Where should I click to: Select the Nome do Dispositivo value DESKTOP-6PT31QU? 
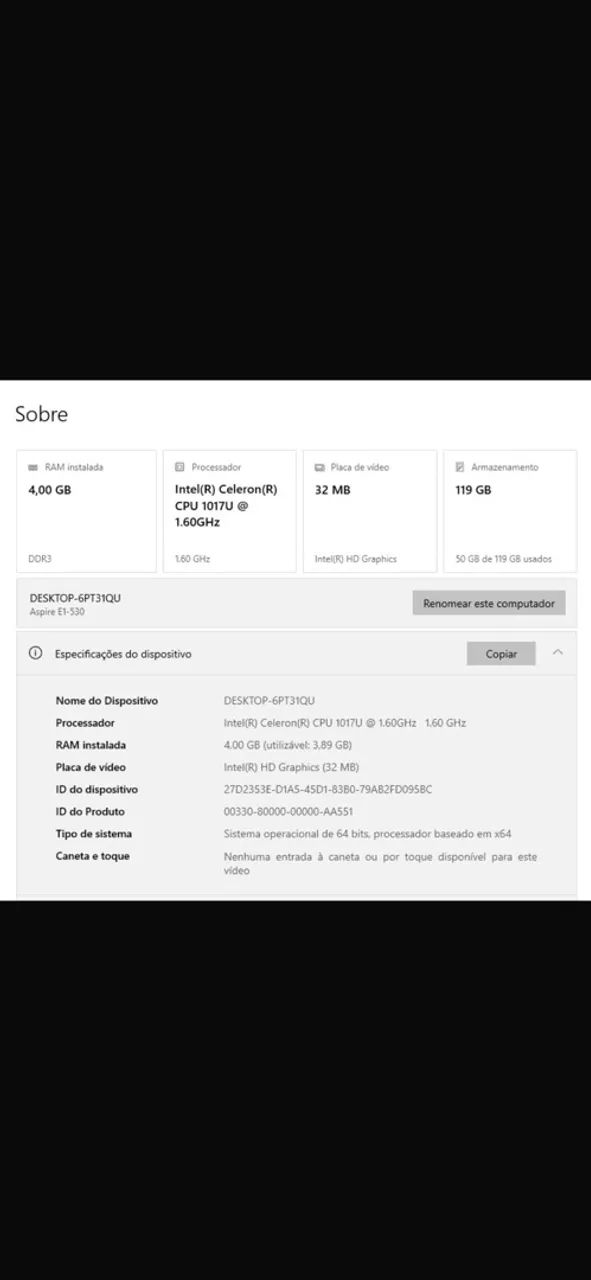tap(269, 701)
